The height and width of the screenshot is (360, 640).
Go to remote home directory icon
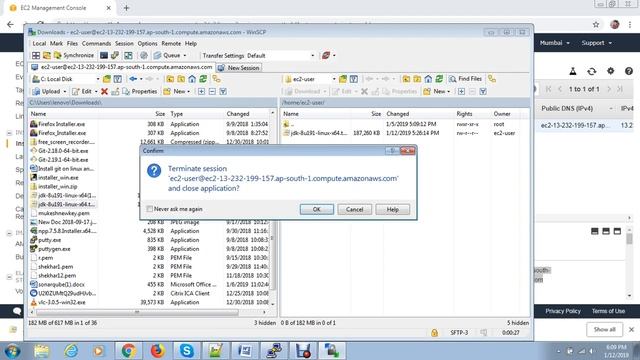(x=428, y=79)
